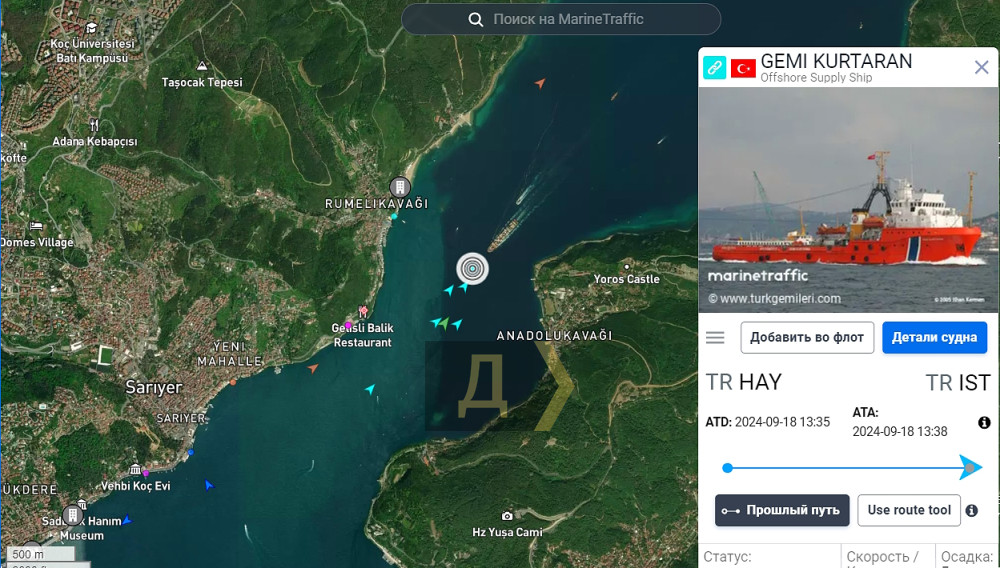Select blue vessel arrow near Vehbi Koç Evi
Image resolution: width=1000 pixels, height=568 pixels.
pos(209,485)
